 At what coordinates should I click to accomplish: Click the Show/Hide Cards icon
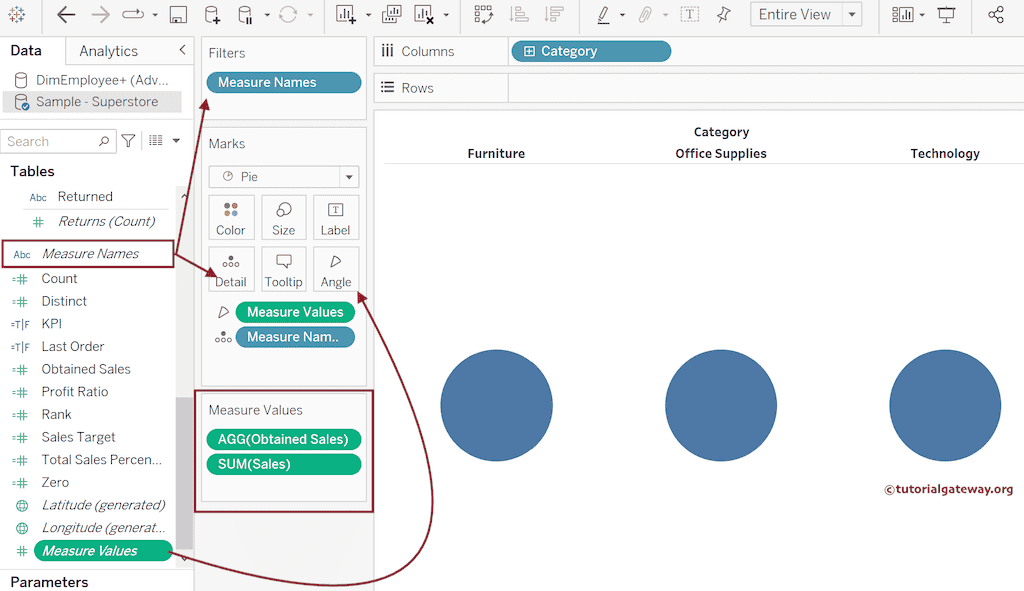(x=903, y=14)
